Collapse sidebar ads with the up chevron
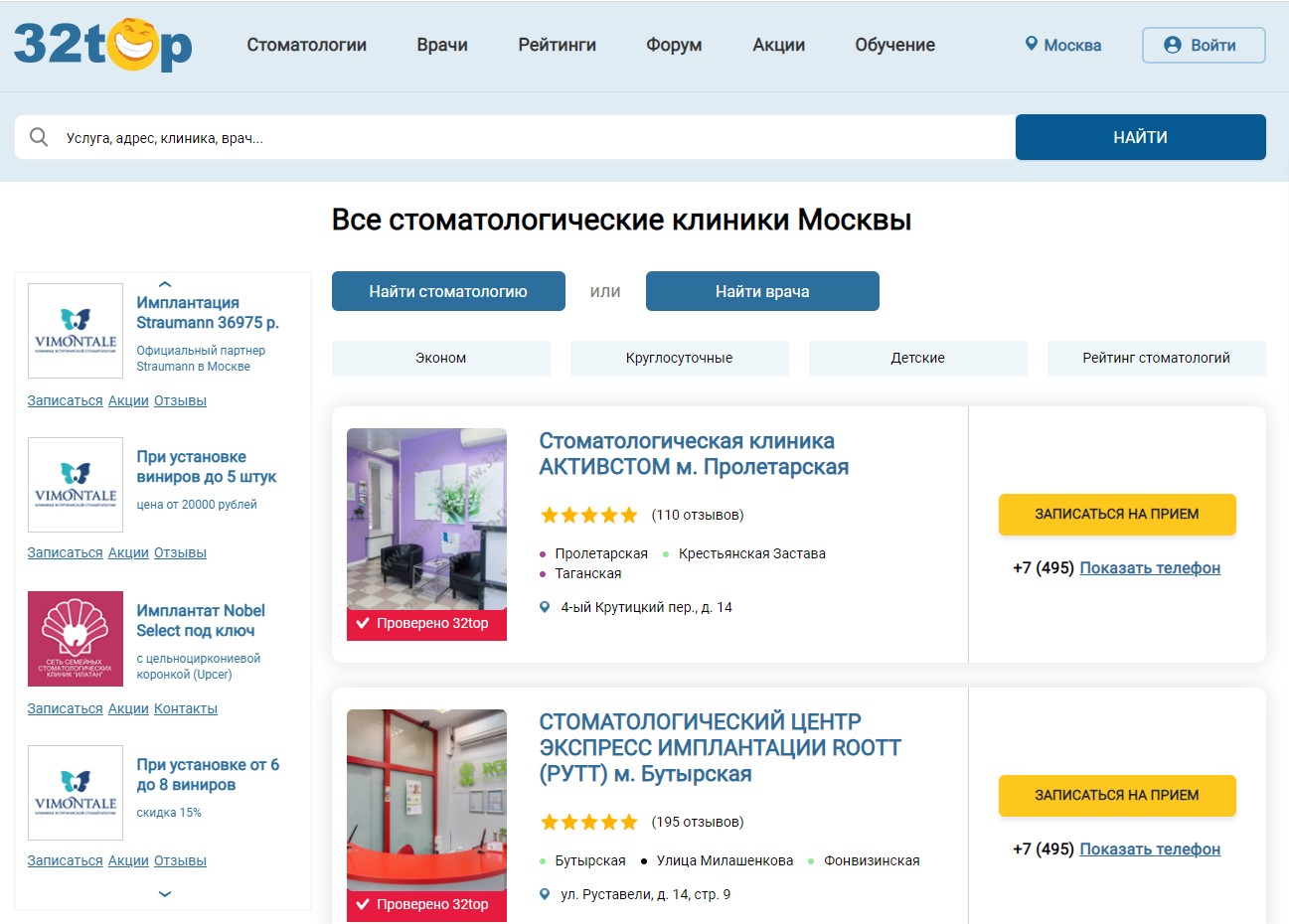1289x924 pixels. 162,282
